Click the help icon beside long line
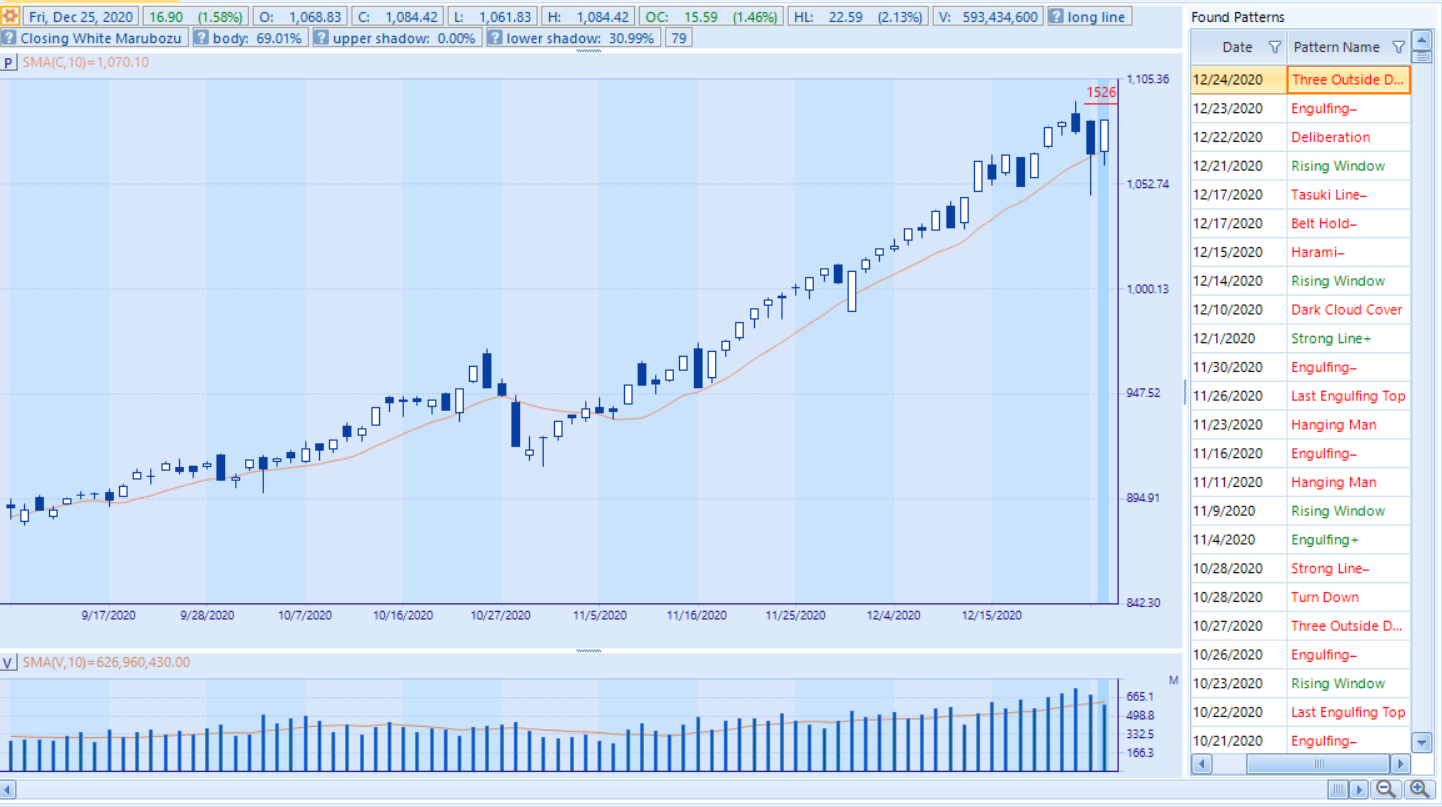The image size is (1442, 807). [x=1056, y=17]
